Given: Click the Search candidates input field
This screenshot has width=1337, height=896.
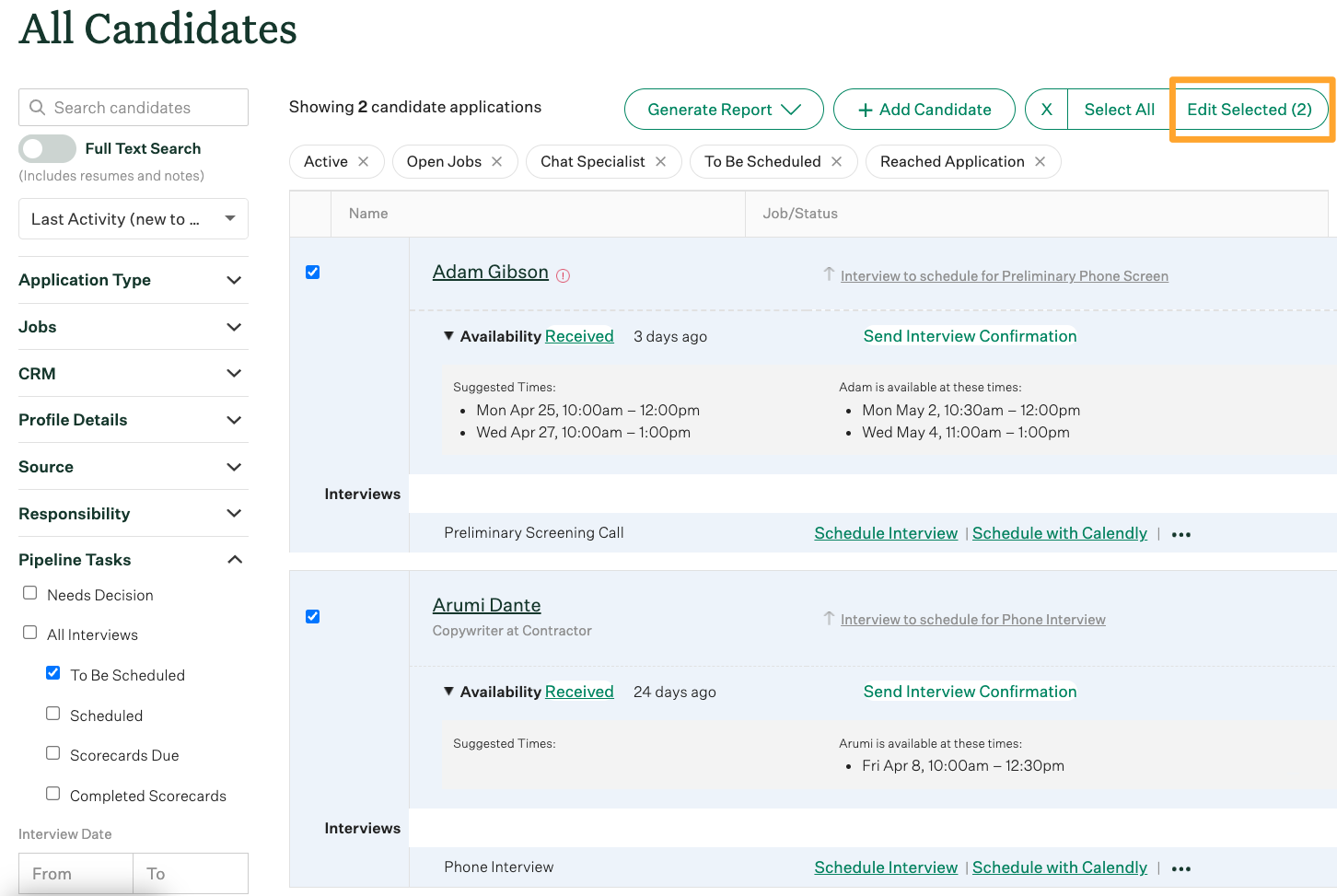Looking at the screenshot, I should click(134, 108).
